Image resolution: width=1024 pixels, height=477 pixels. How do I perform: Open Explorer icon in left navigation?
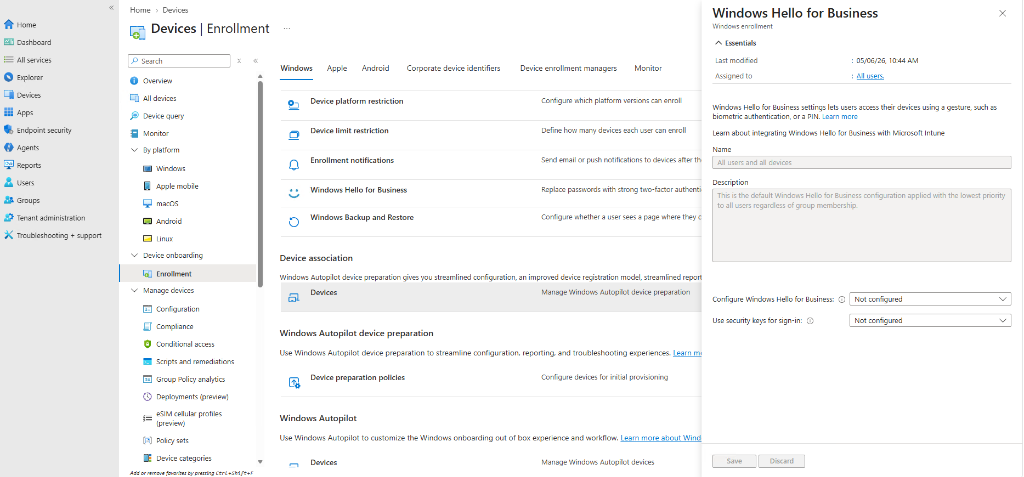(x=8, y=77)
